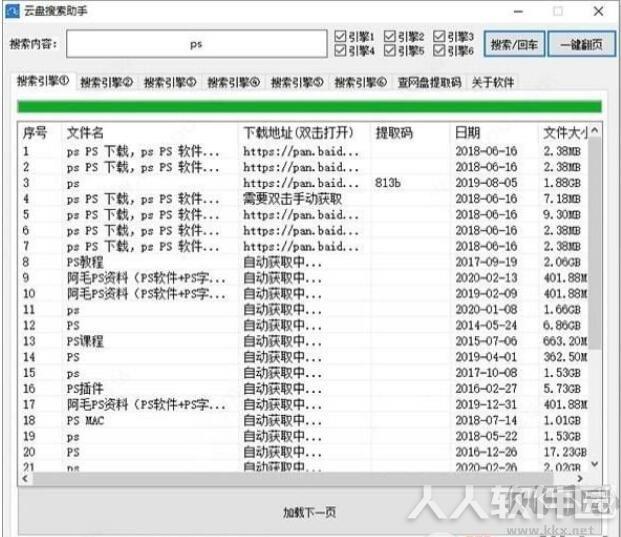Click file size 9.30MB in row 5
621x537 pixels.
click(x=562, y=215)
